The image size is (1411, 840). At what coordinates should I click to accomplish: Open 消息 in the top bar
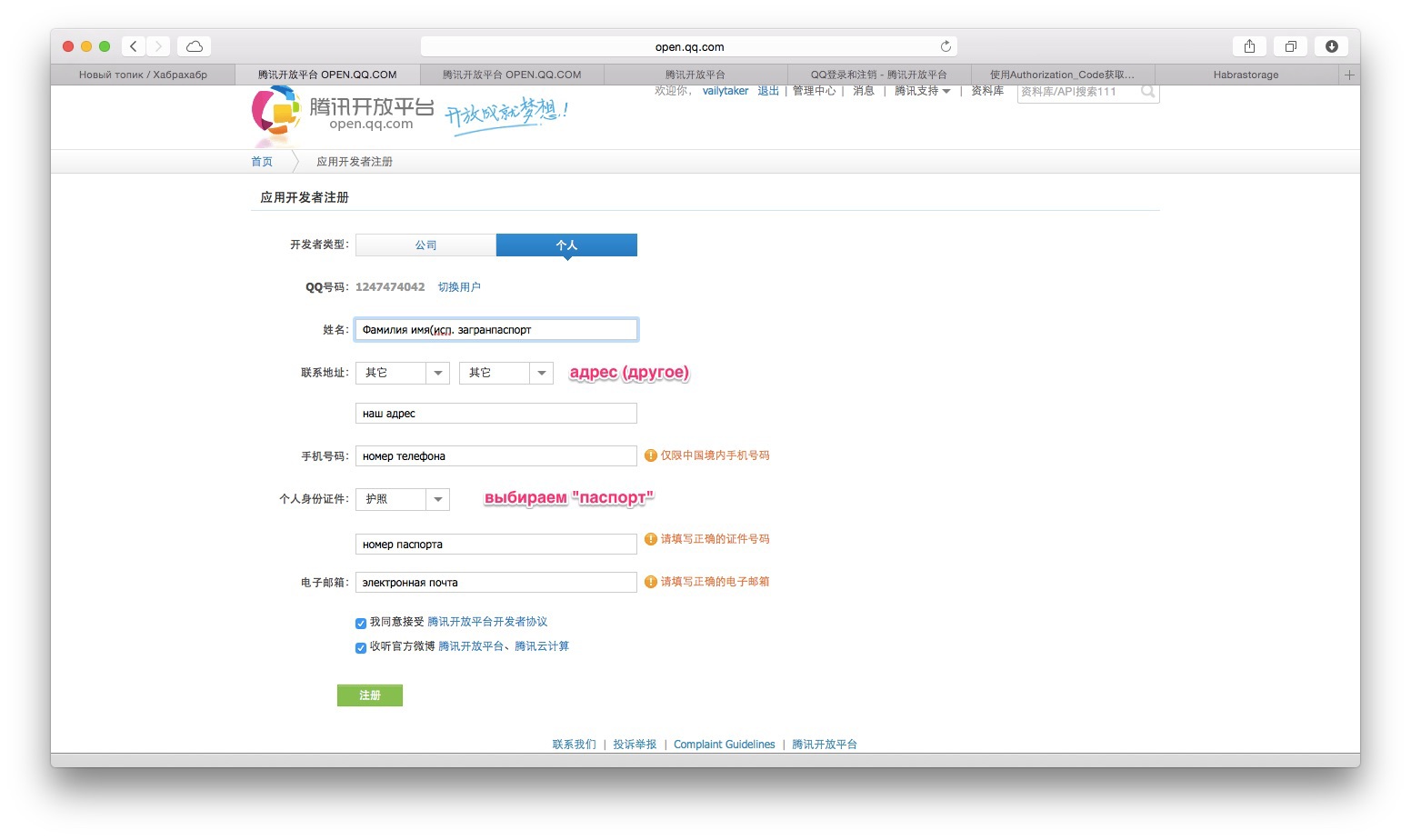(x=864, y=91)
